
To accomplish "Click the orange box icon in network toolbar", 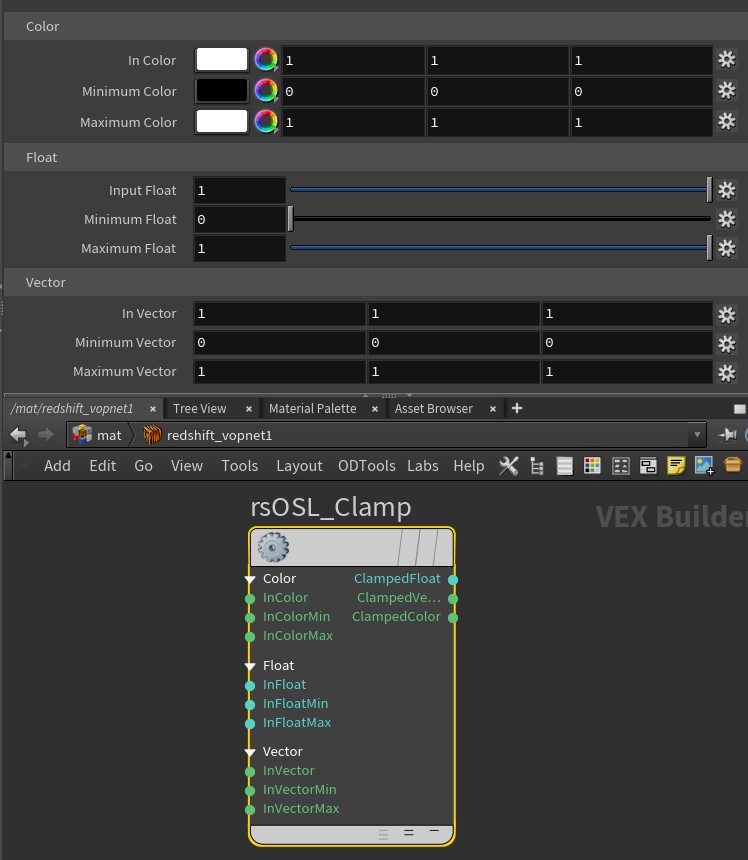I will 733,465.
